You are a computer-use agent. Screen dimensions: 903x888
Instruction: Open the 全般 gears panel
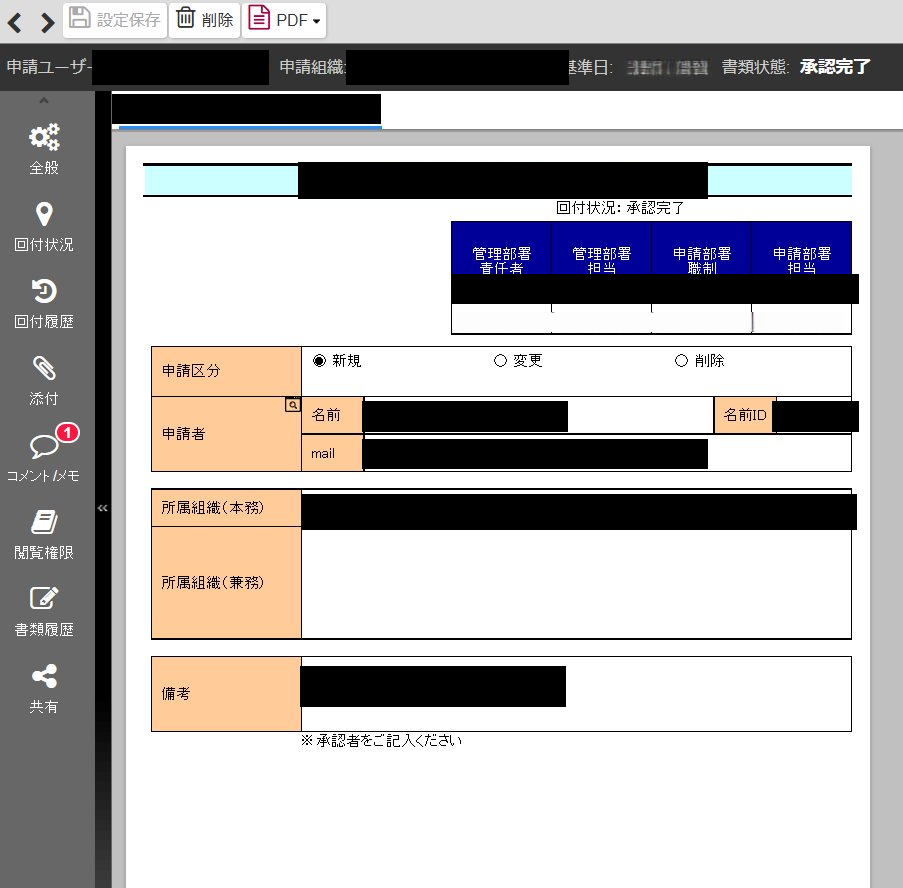(x=44, y=149)
